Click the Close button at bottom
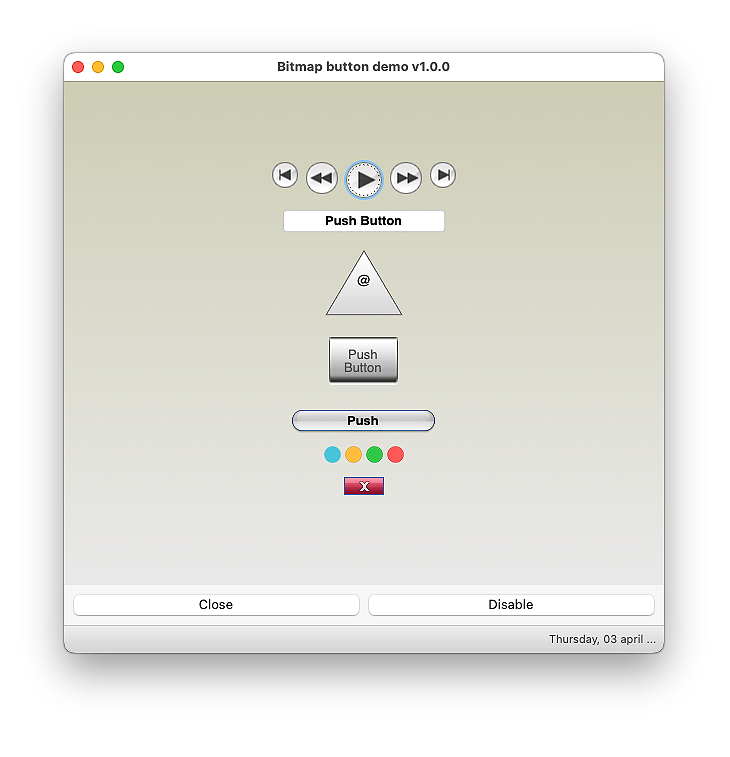Viewport: 730px width, 757px height. pyautogui.click(x=216, y=605)
